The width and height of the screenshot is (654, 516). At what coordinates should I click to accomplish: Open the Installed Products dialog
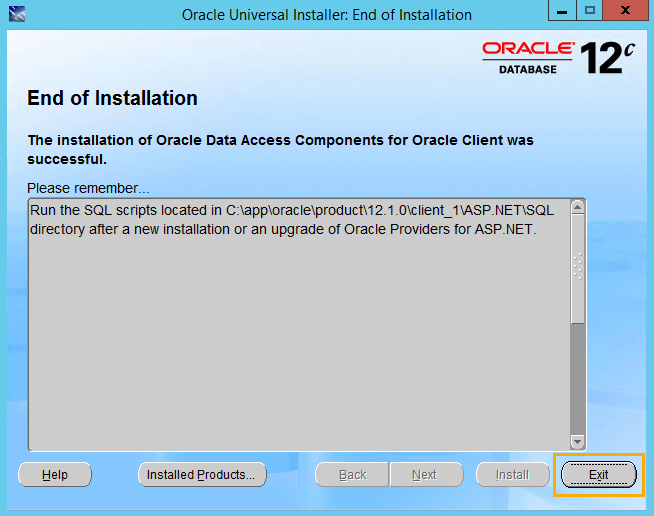click(x=202, y=475)
